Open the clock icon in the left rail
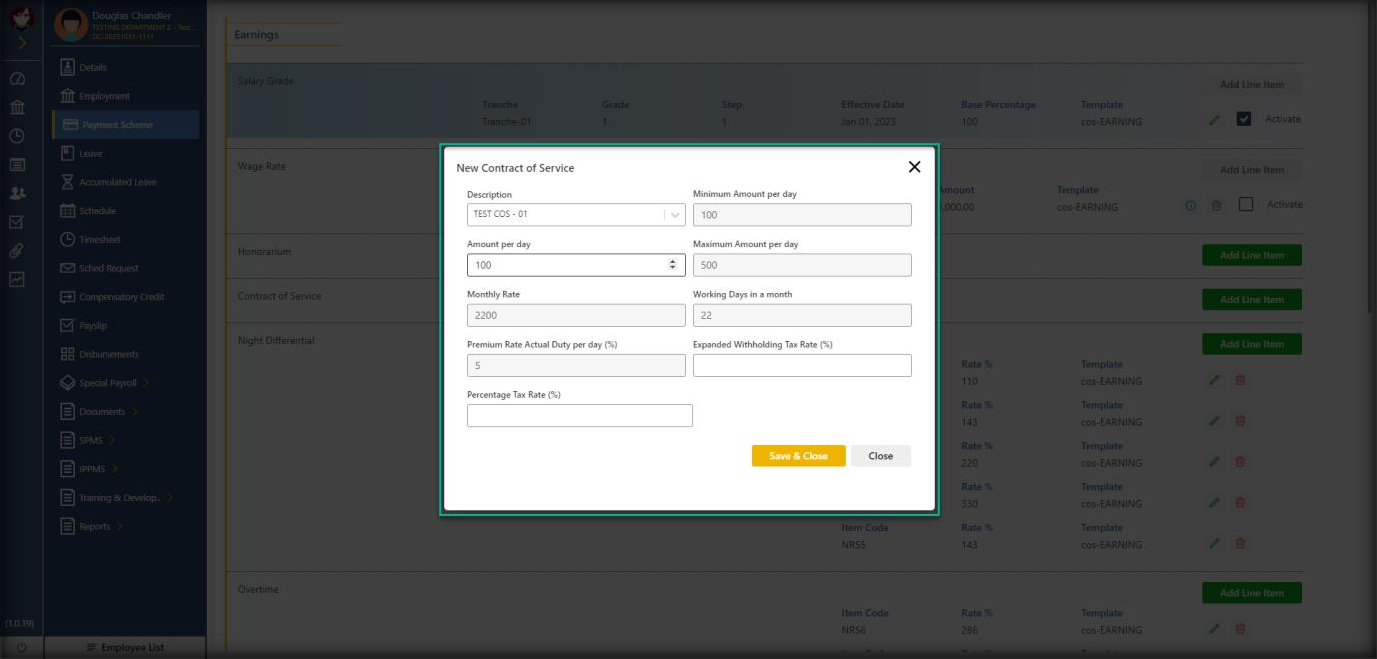 coord(17,136)
